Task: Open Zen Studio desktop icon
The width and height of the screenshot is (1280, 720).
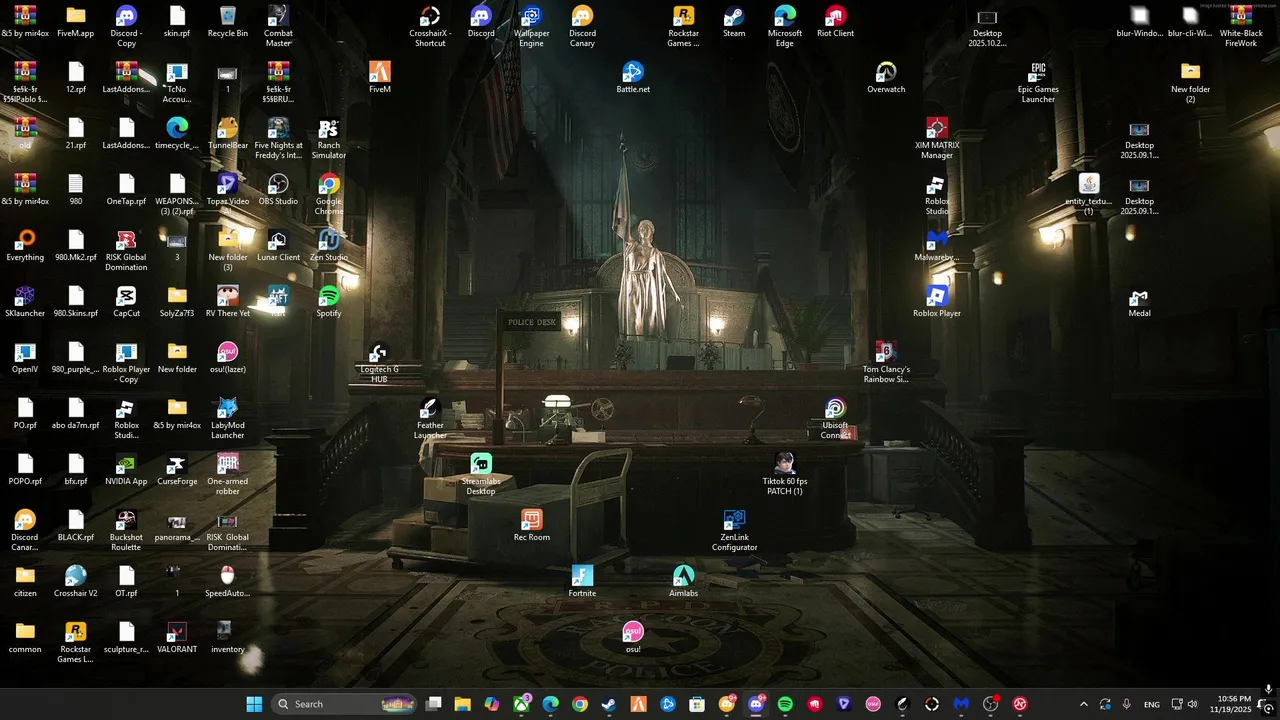Action: (x=329, y=246)
